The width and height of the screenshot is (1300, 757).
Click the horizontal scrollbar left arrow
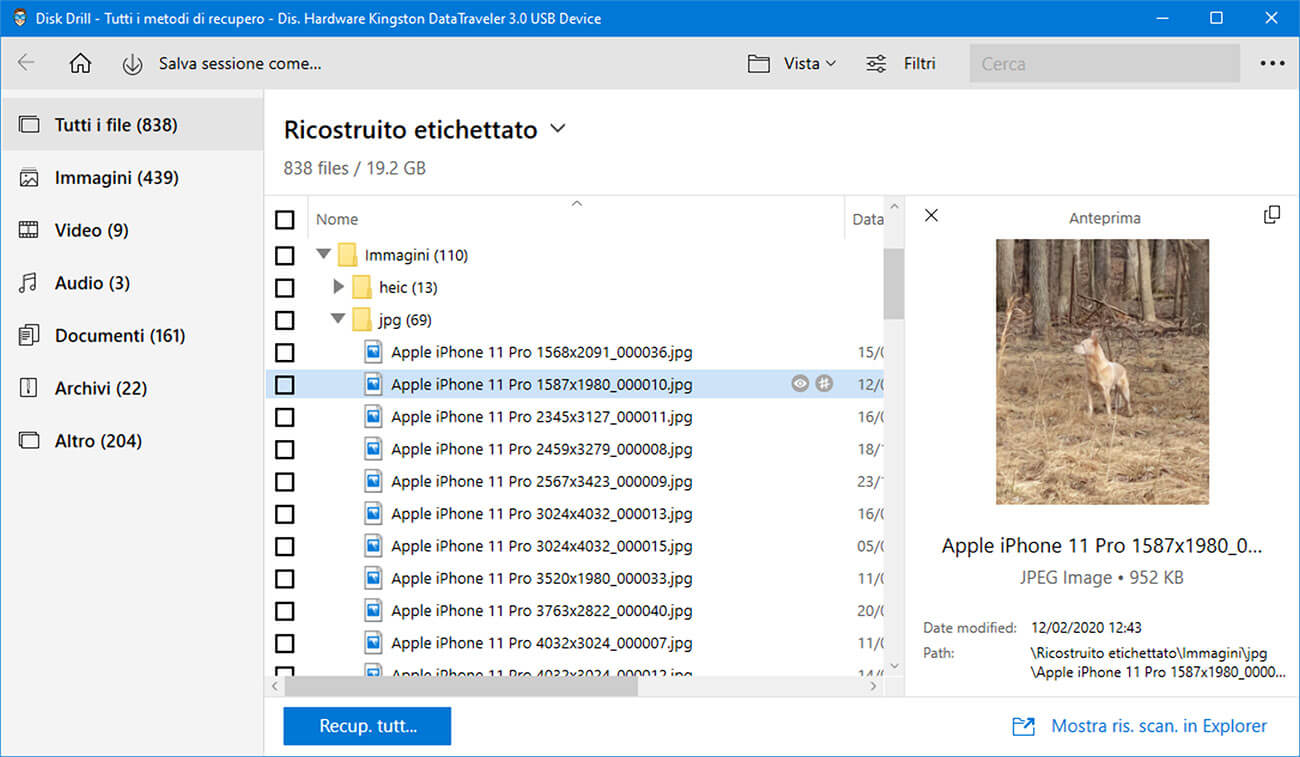point(275,687)
